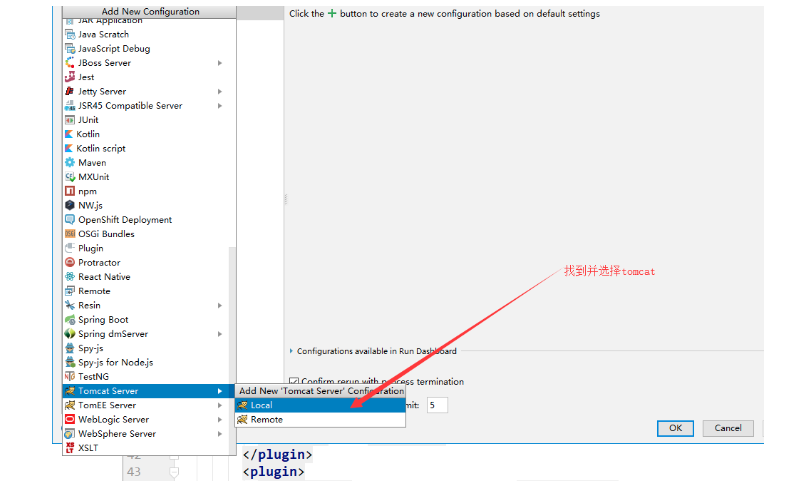Choose WebSphere Server entry
Image resolution: width=807 pixels, height=493 pixels.
149,434
